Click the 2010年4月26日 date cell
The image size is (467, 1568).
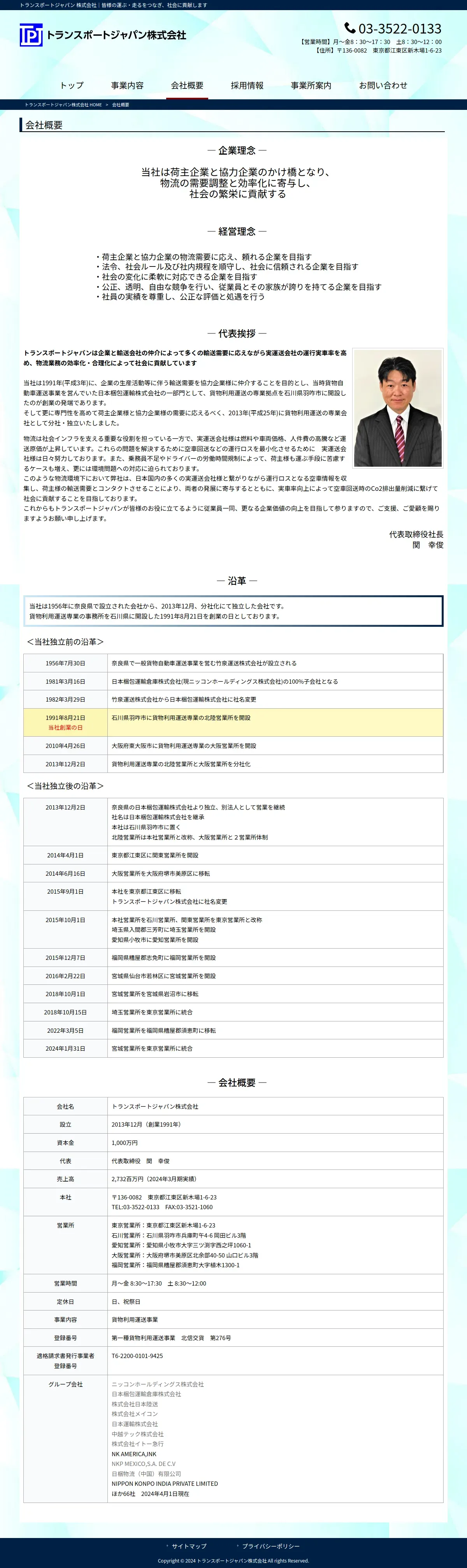point(65,746)
